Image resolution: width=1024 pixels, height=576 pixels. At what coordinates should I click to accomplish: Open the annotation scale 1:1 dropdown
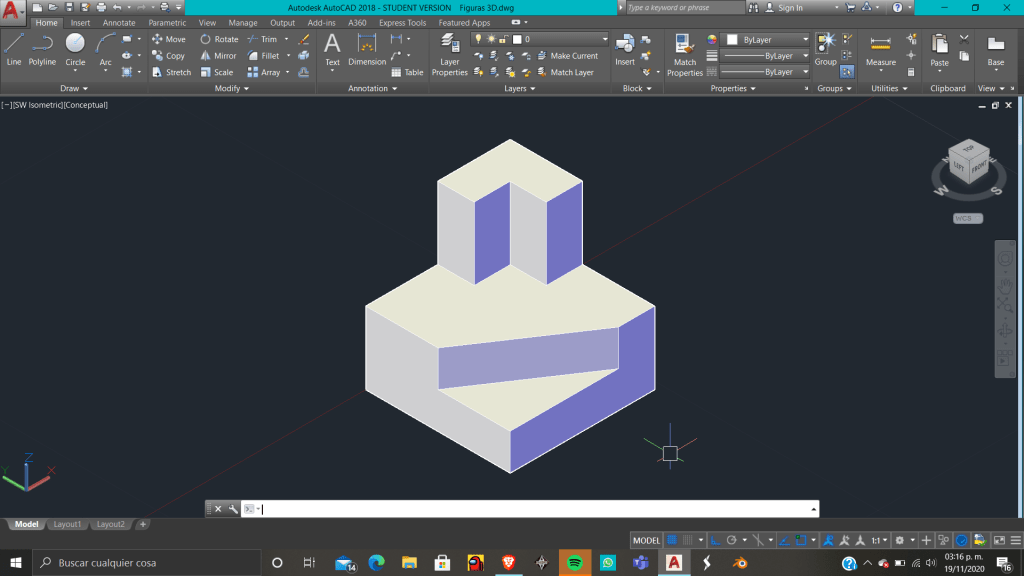pyautogui.click(x=879, y=540)
